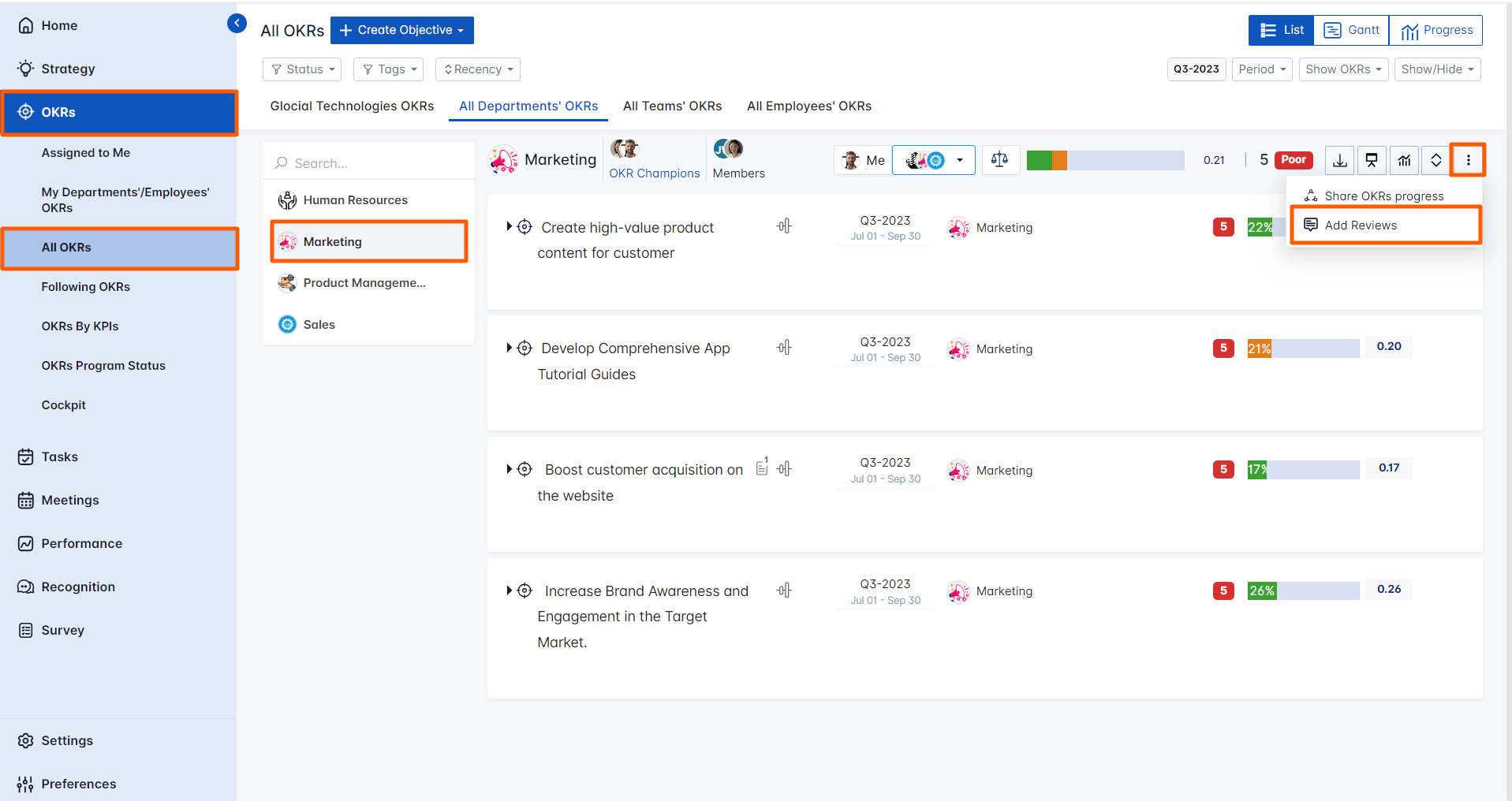Open the OKR Champions link
Viewport: 1512px width, 801px height.
pos(654,173)
